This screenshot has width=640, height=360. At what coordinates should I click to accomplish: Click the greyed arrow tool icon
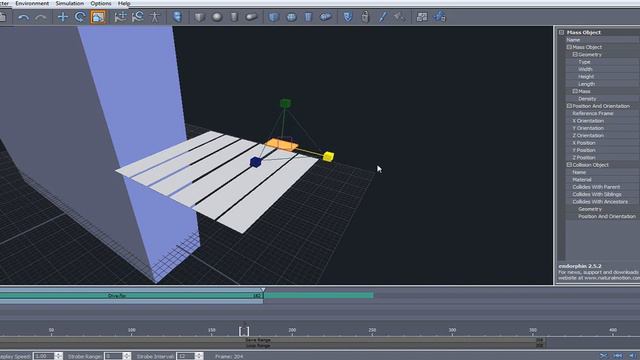tap(400, 17)
